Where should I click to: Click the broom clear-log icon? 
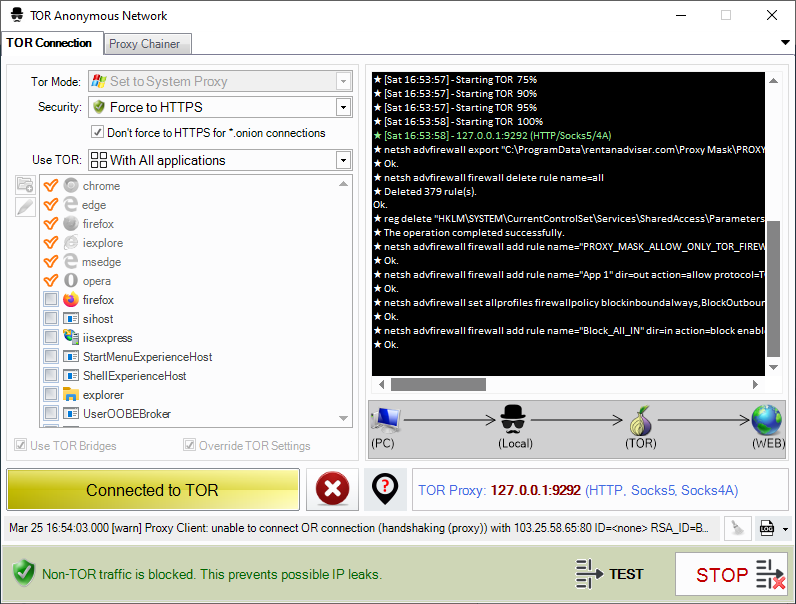tap(738, 529)
